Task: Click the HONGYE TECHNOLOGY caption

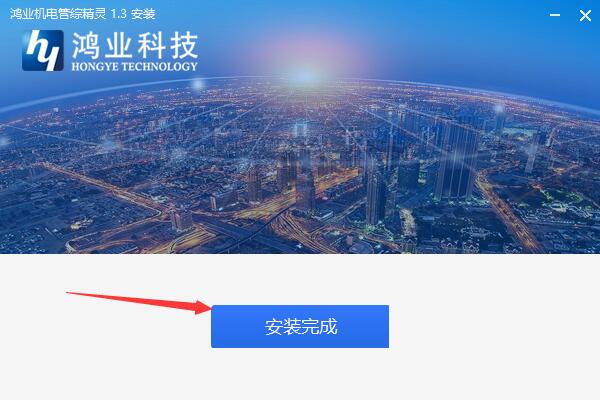Action: [134, 66]
